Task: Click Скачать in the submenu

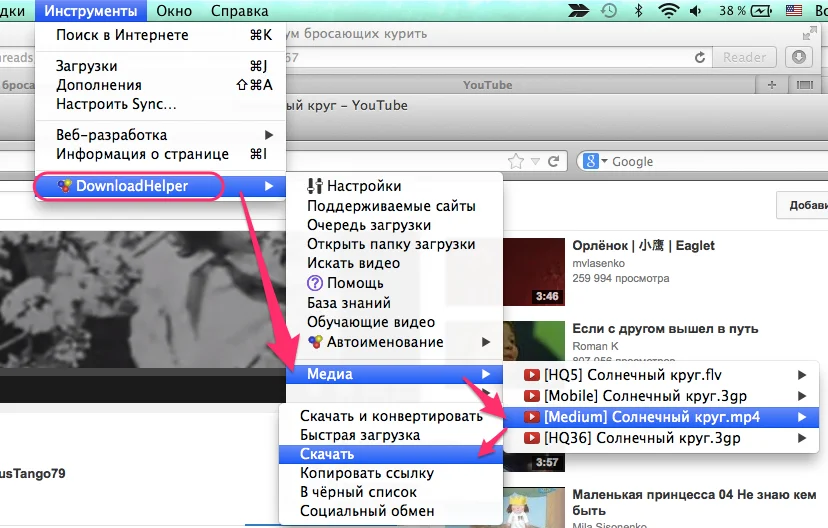Action: (391, 454)
